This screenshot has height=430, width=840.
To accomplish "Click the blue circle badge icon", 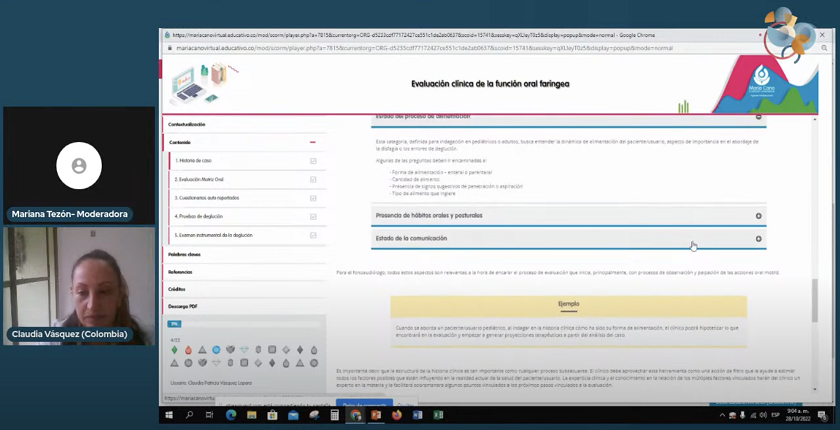I will point(215,350).
